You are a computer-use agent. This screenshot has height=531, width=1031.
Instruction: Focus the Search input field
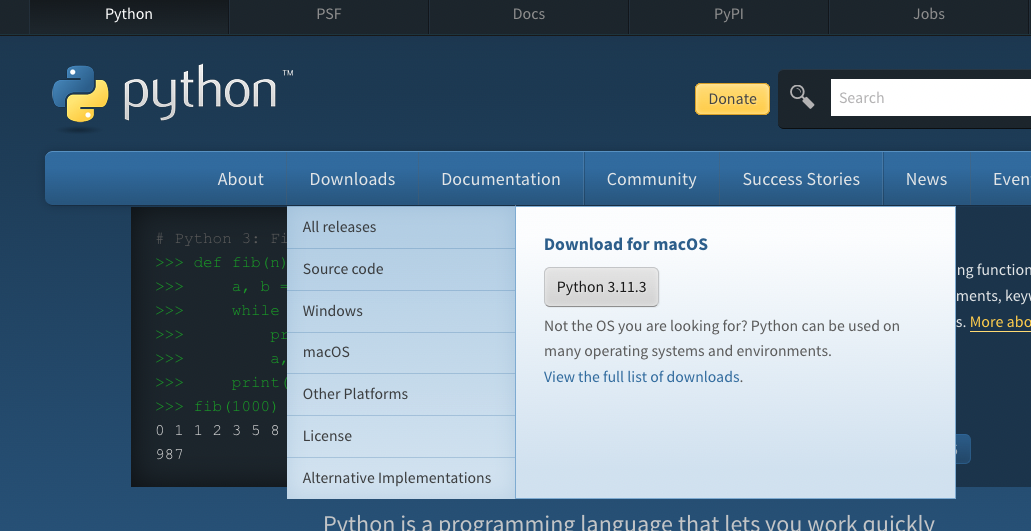coord(930,98)
